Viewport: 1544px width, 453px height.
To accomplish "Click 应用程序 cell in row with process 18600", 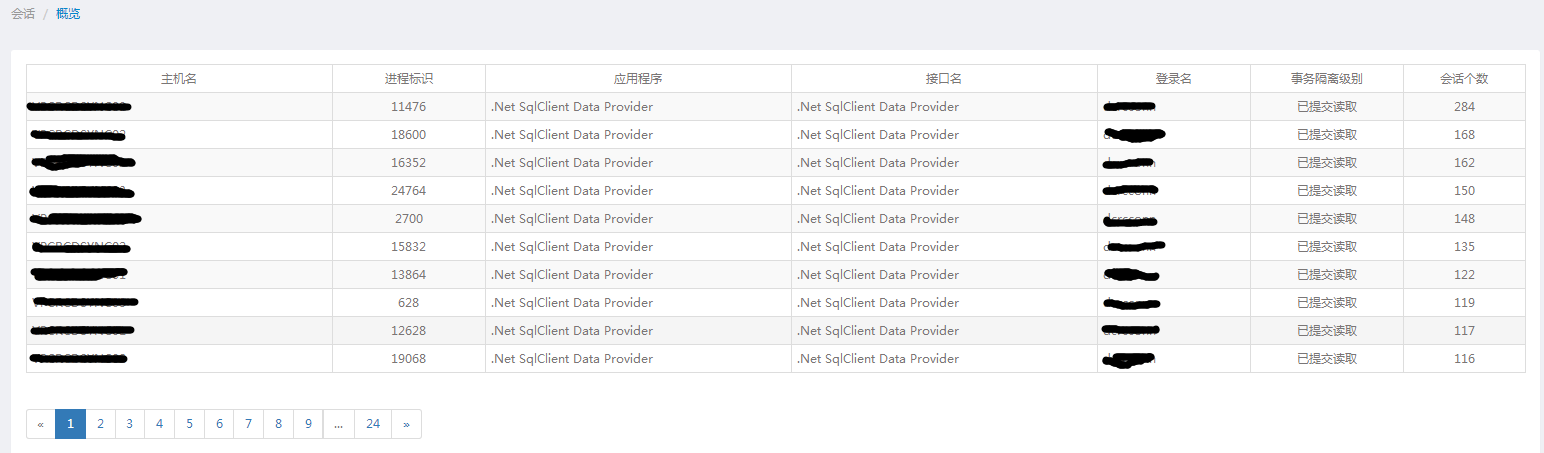I will 638,135.
